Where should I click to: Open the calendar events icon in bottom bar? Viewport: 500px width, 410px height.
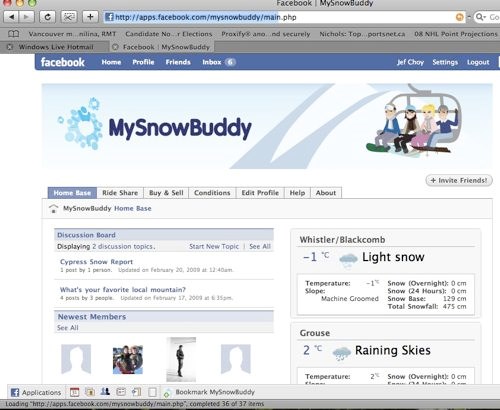[x=74, y=392]
